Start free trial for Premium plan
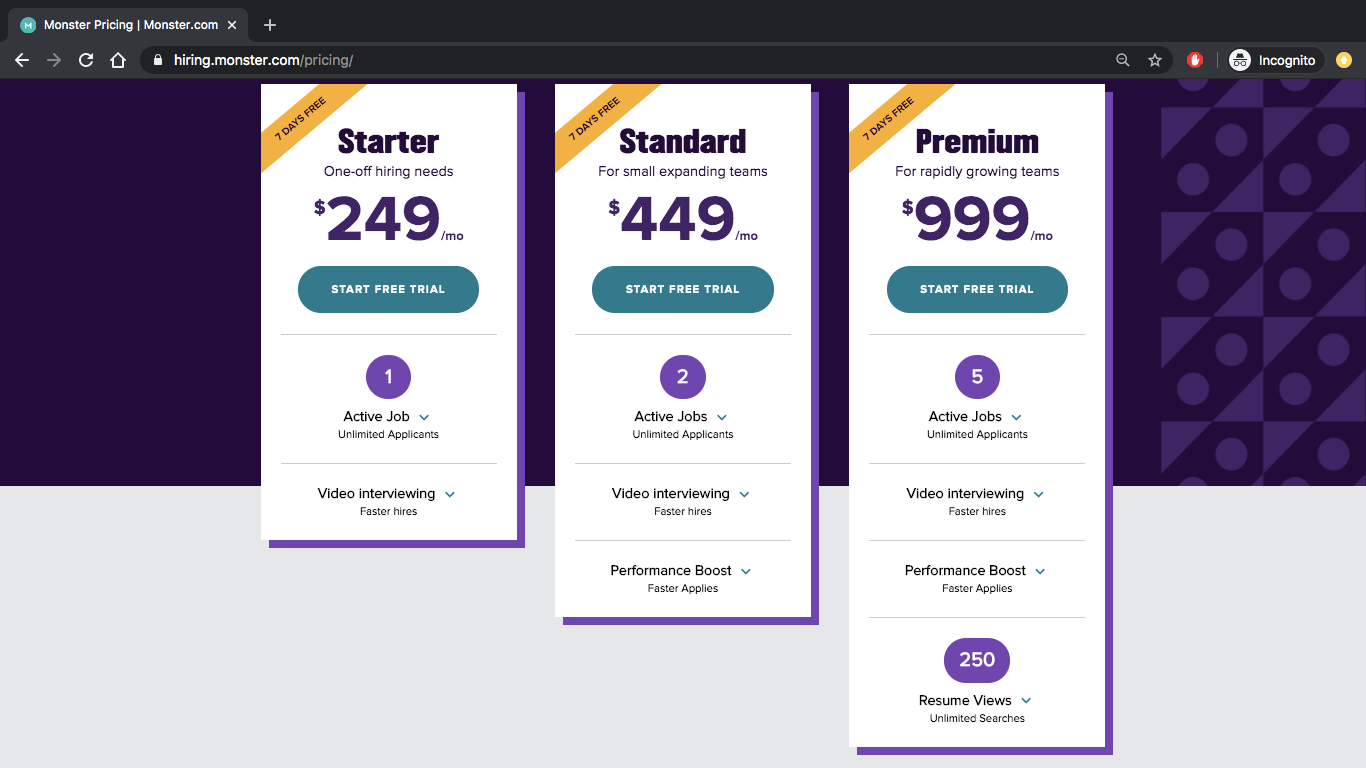 tap(977, 289)
